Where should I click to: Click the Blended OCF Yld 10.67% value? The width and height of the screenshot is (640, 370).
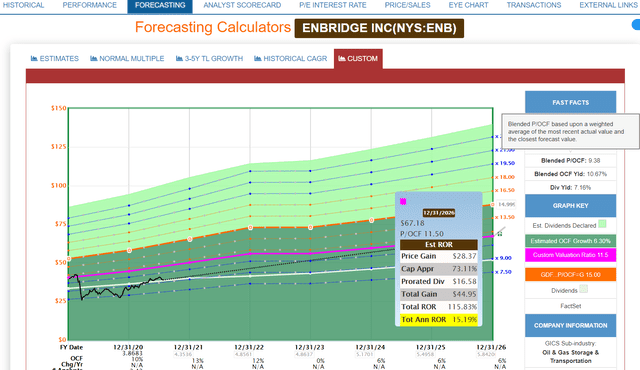[597, 174]
